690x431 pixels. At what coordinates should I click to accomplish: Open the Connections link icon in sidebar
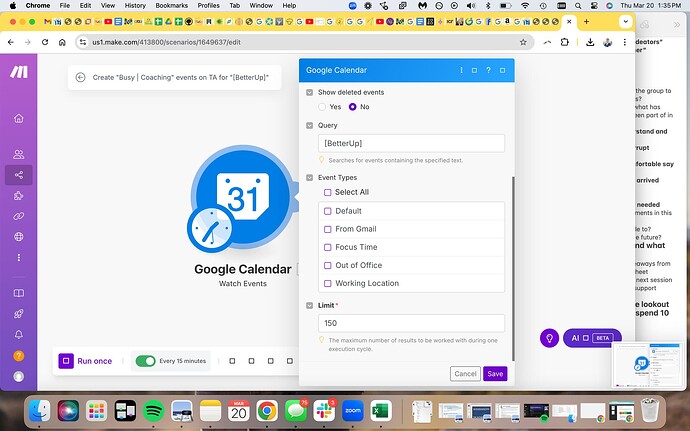(18, 216)
